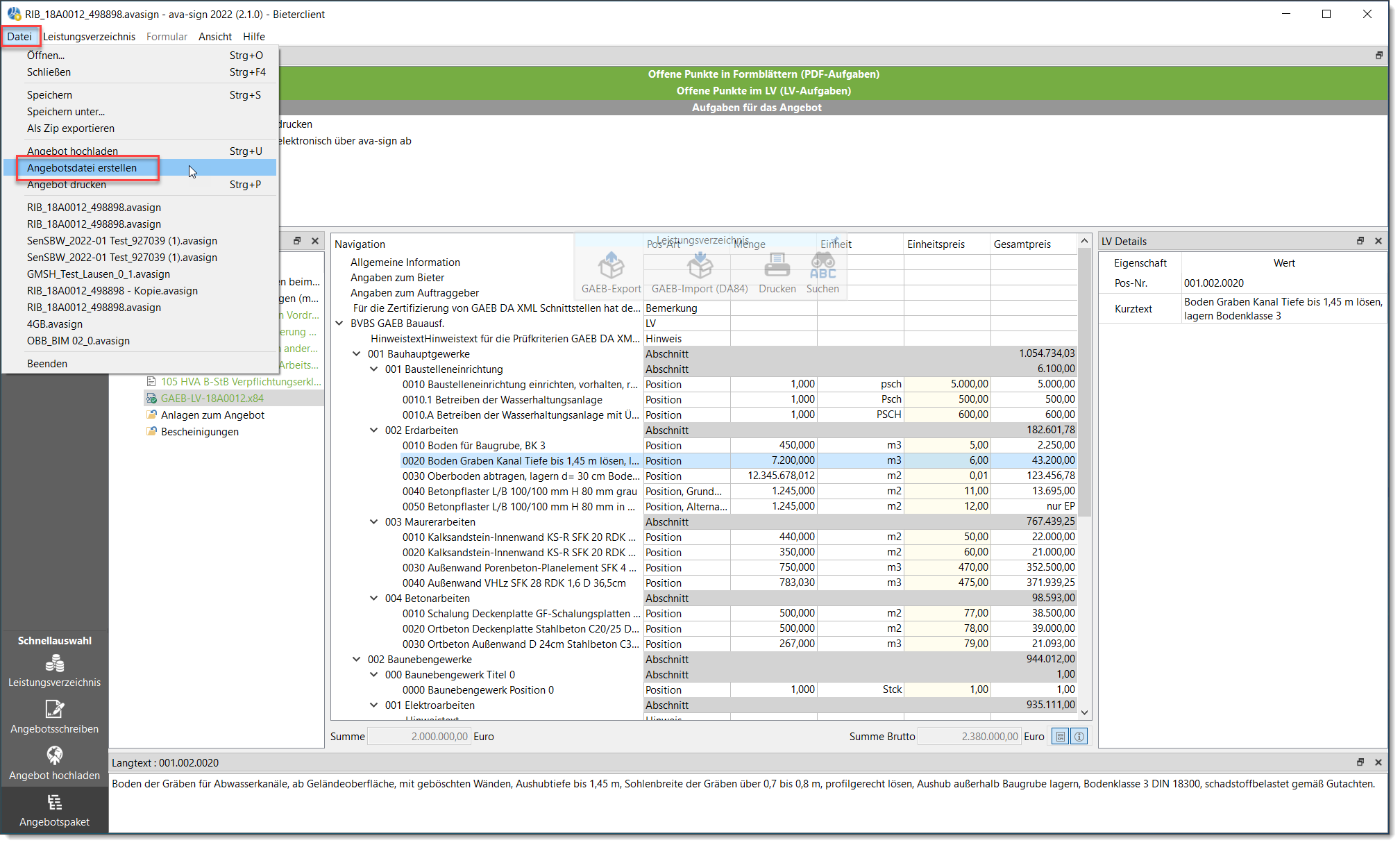This screenshot has width=1400, height=845.
Task: Click the Drucken toolbar icon
Action: (x=777, y=273)
